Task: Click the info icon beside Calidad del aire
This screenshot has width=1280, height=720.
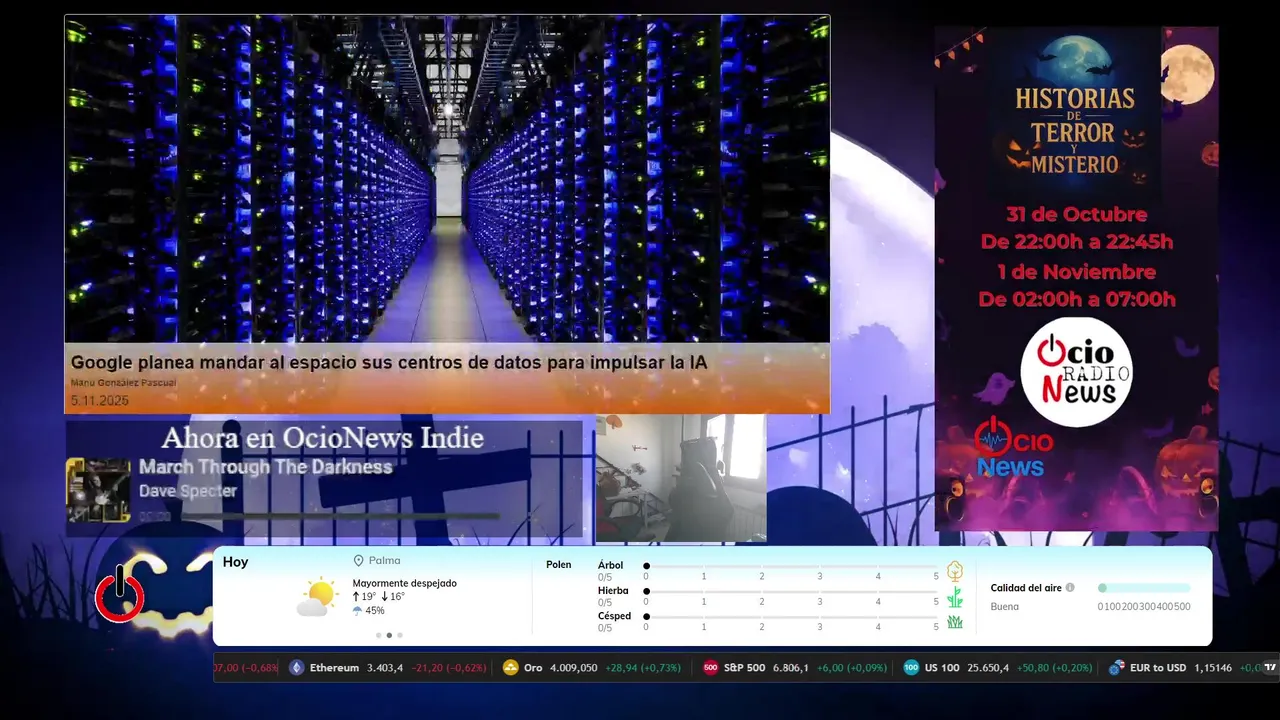Action: [1070, 588]
